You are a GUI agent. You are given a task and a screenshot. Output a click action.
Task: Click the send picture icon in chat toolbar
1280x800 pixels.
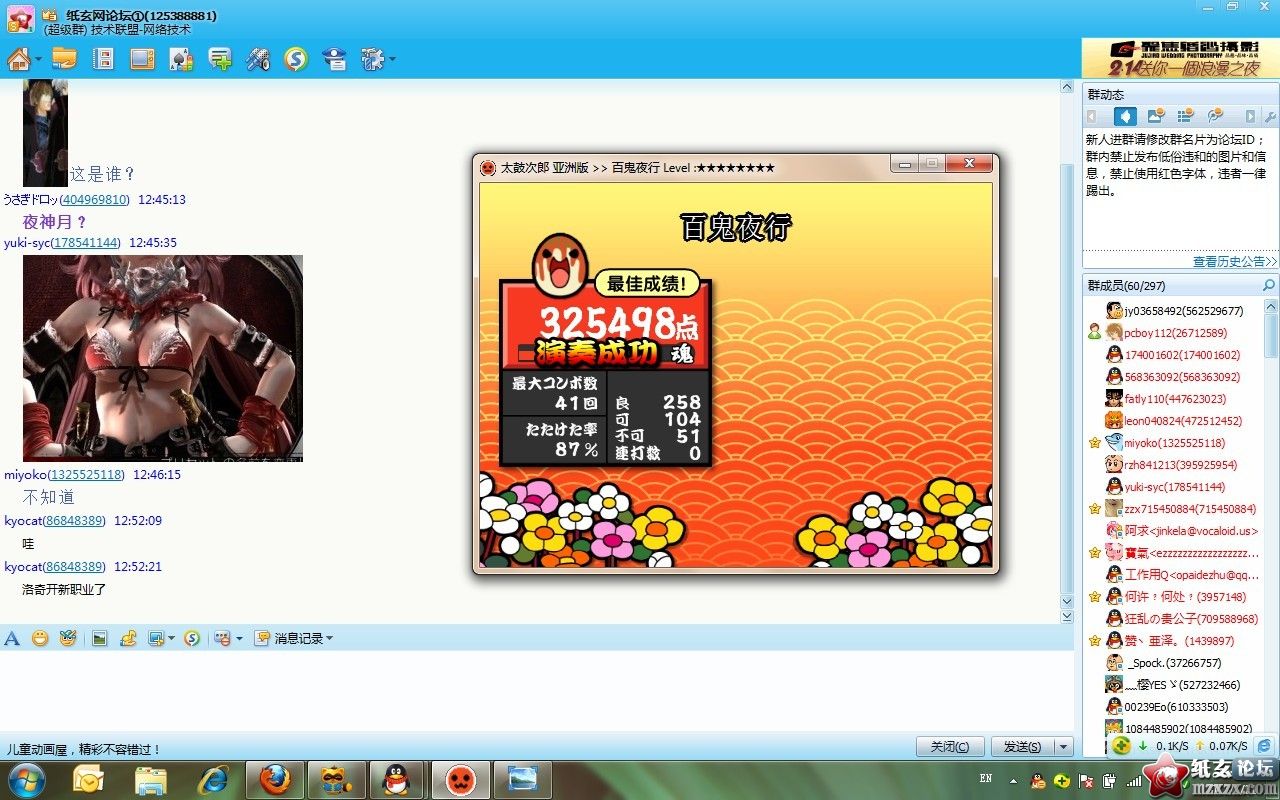tap(100, 638)
